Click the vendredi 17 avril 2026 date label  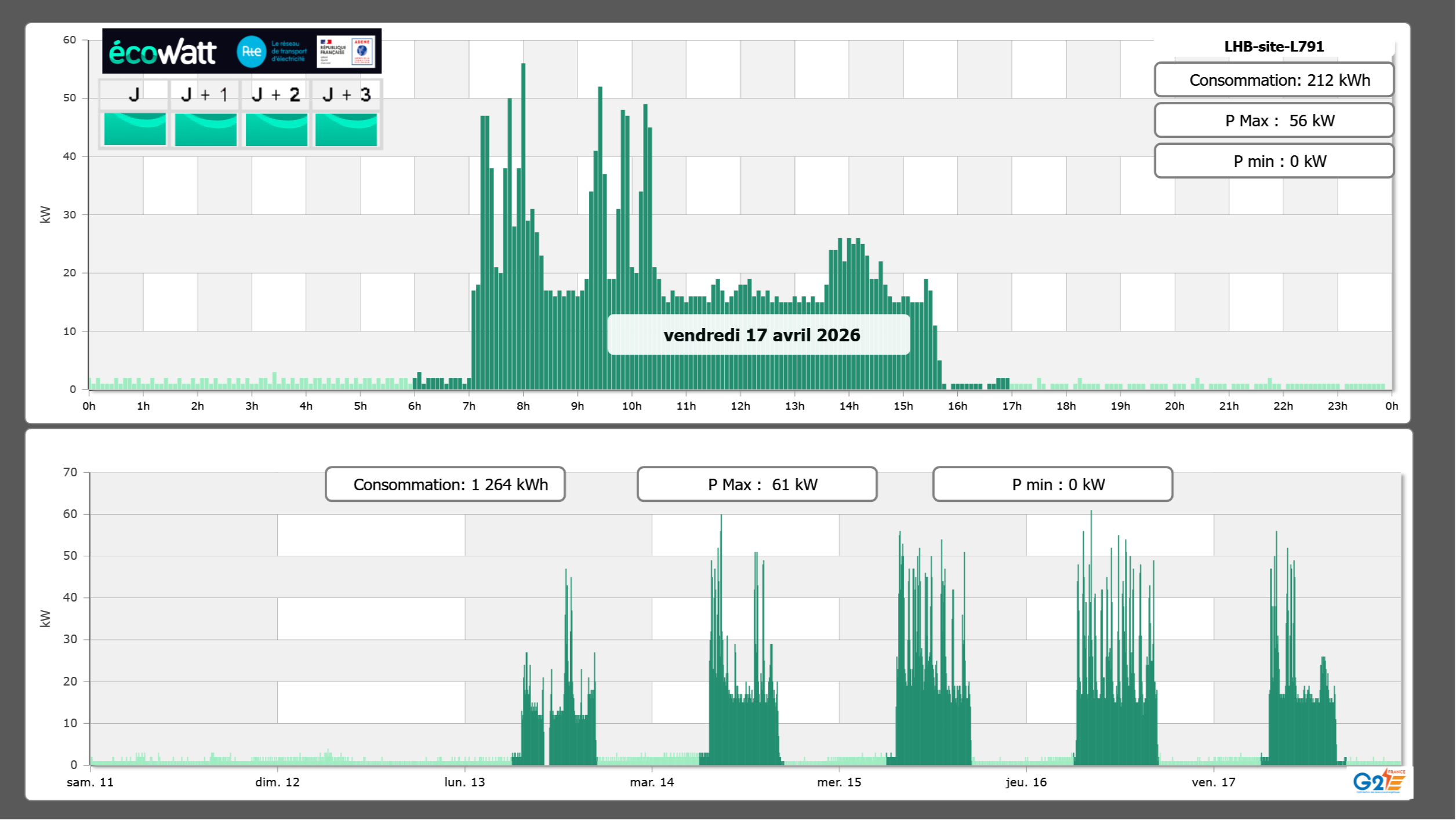click(761, 335)
